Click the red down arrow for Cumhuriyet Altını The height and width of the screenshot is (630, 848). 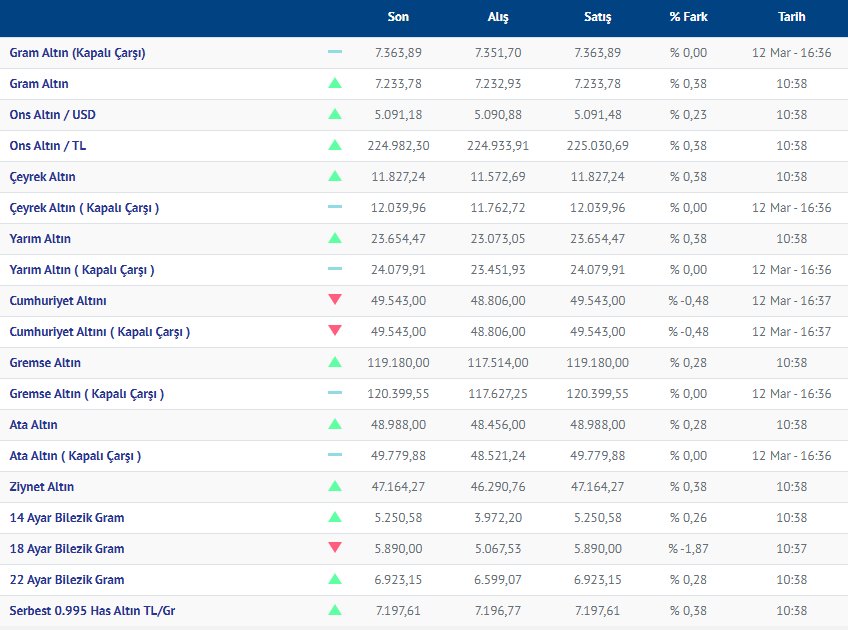click(334, 300)
